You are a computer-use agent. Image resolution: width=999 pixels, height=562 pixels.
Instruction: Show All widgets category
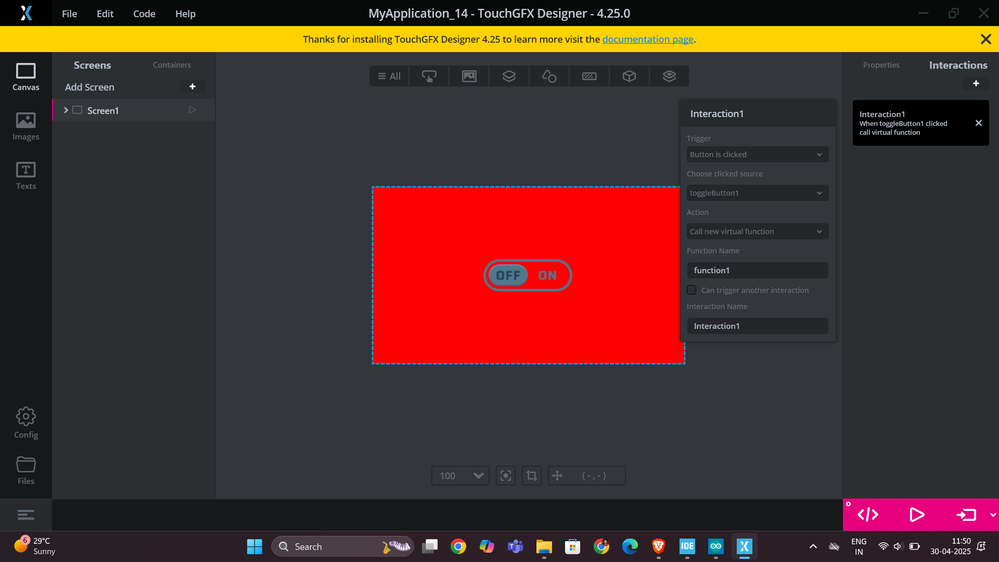click(x=389, y=76)
